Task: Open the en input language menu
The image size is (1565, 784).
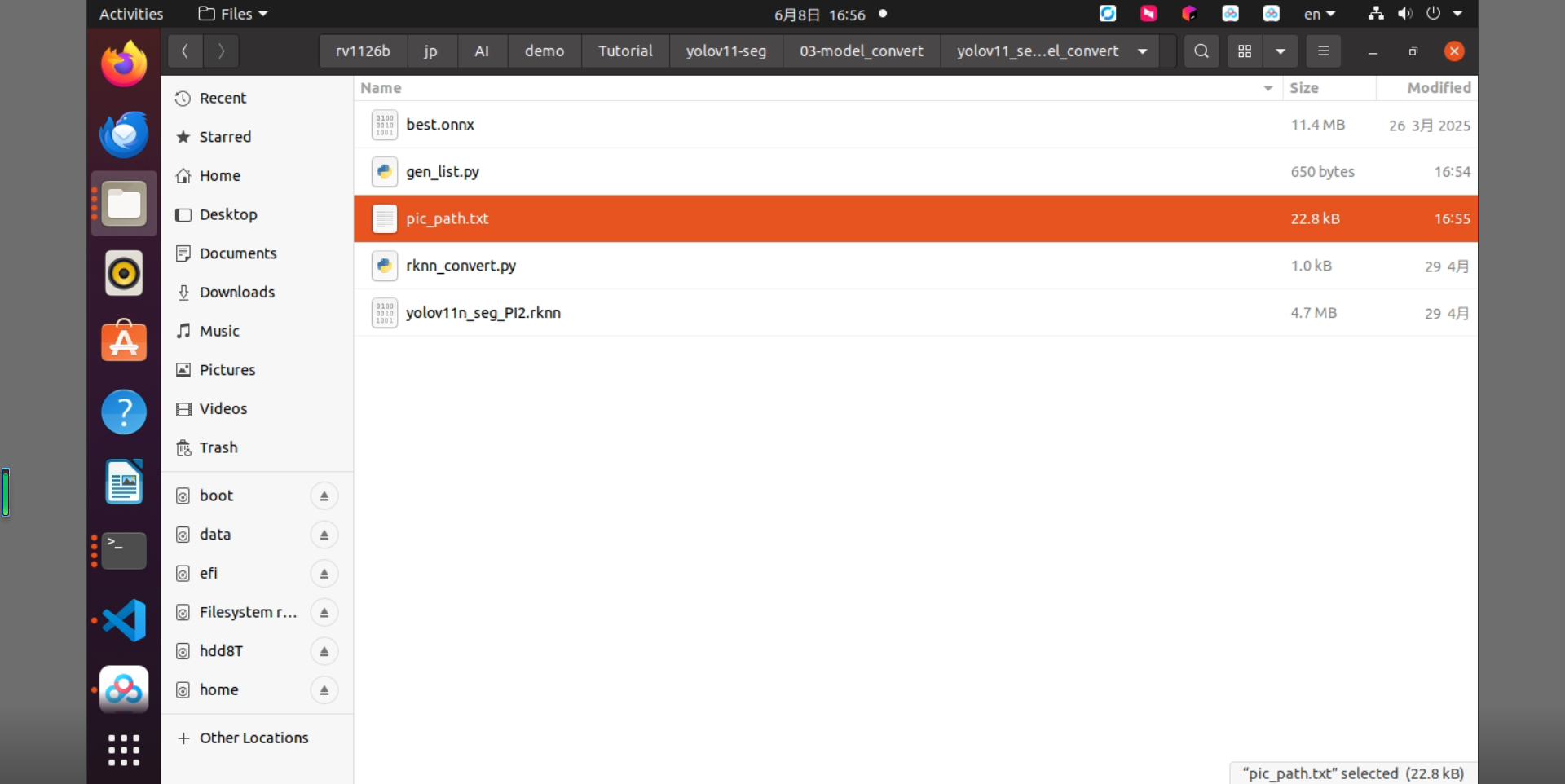Action: tap(1320, 14)
